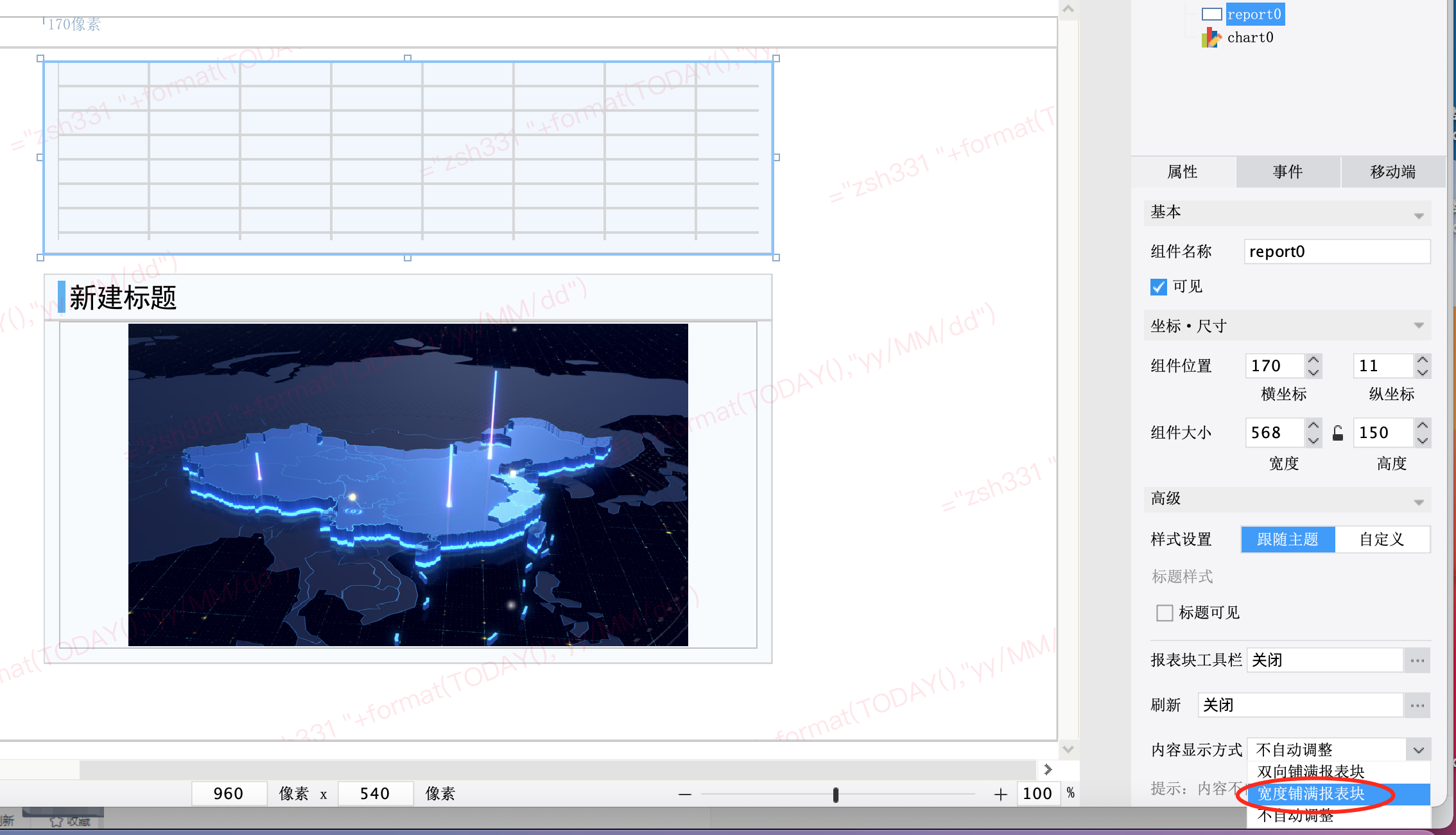The width and height of the screenshot is (1456, 835).
Task: Open report block toolbar ellipsis settings
Action: [x=1417, y=660]
